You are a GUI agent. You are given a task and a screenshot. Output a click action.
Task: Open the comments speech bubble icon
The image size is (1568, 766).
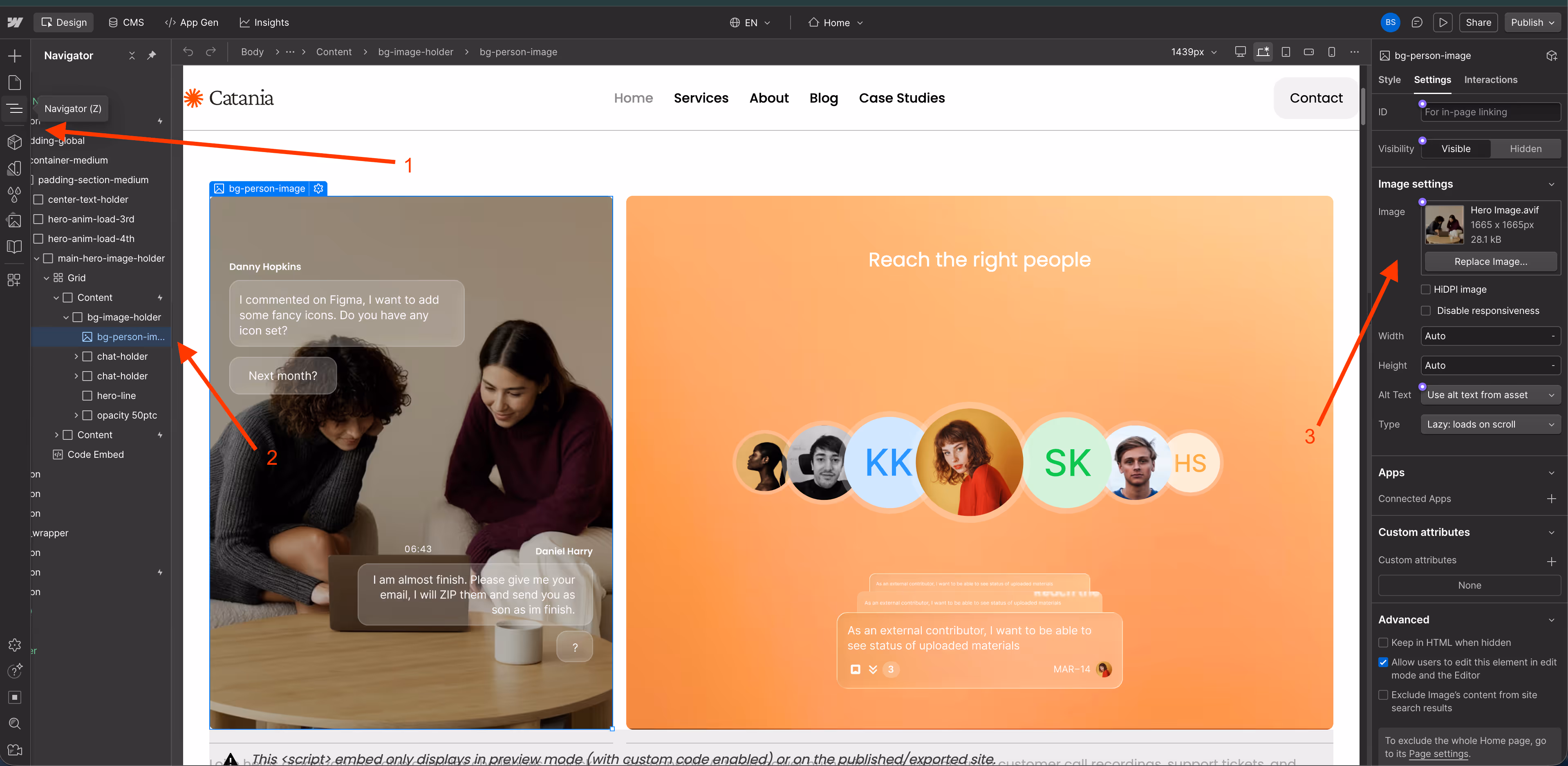click(x=1416, y=22)
